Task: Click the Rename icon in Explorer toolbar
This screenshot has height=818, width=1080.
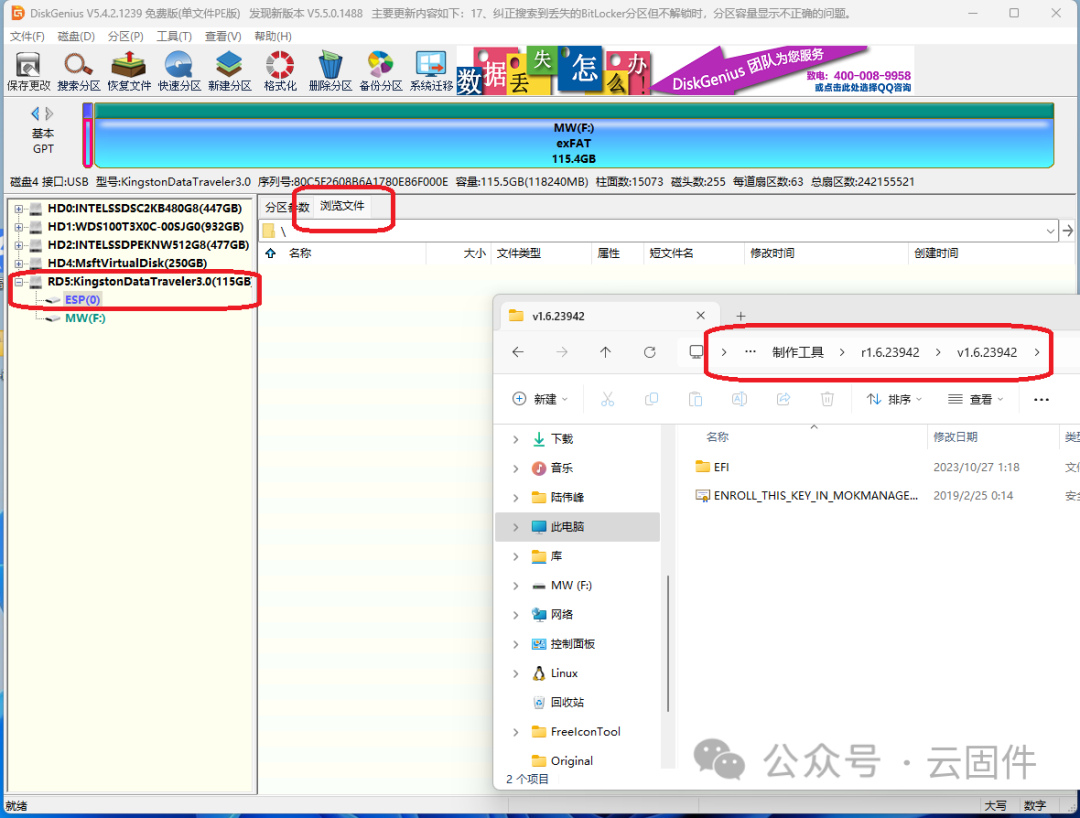Action: 739,399
